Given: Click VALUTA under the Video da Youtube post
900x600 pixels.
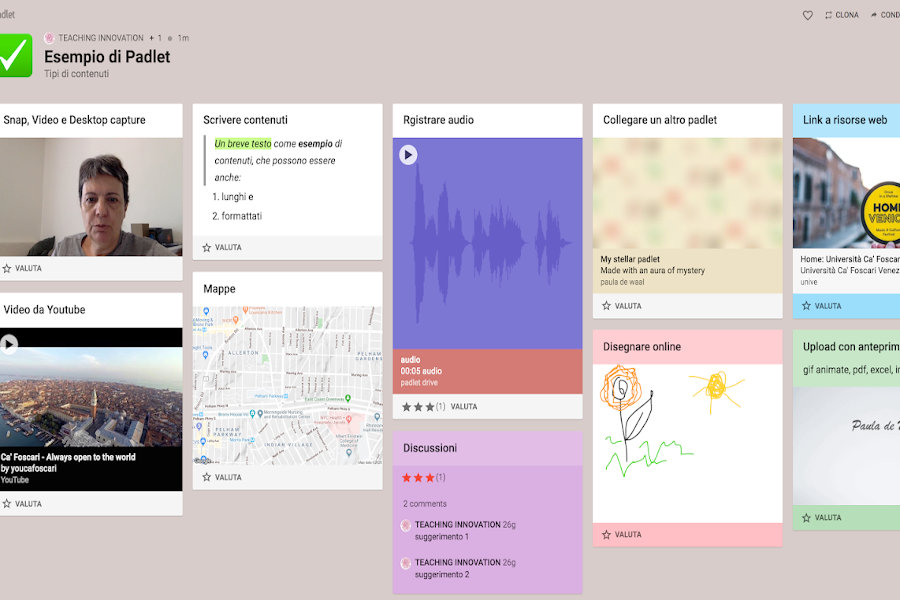Looking at the screenshot, I should click(28, 504).
